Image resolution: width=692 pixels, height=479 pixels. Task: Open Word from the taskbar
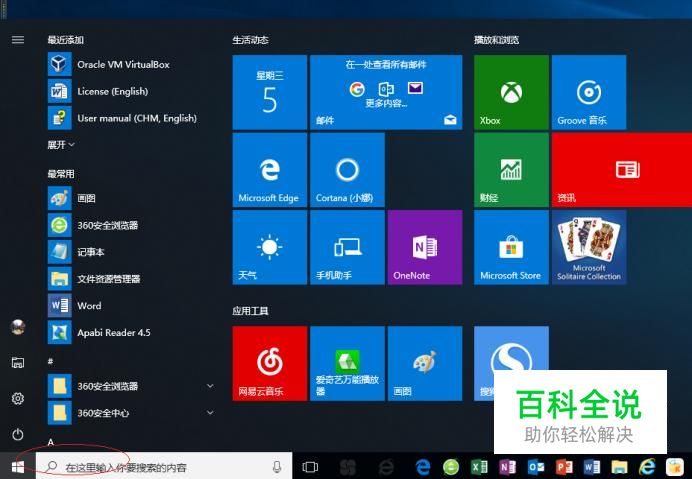(x=592, y=467)
